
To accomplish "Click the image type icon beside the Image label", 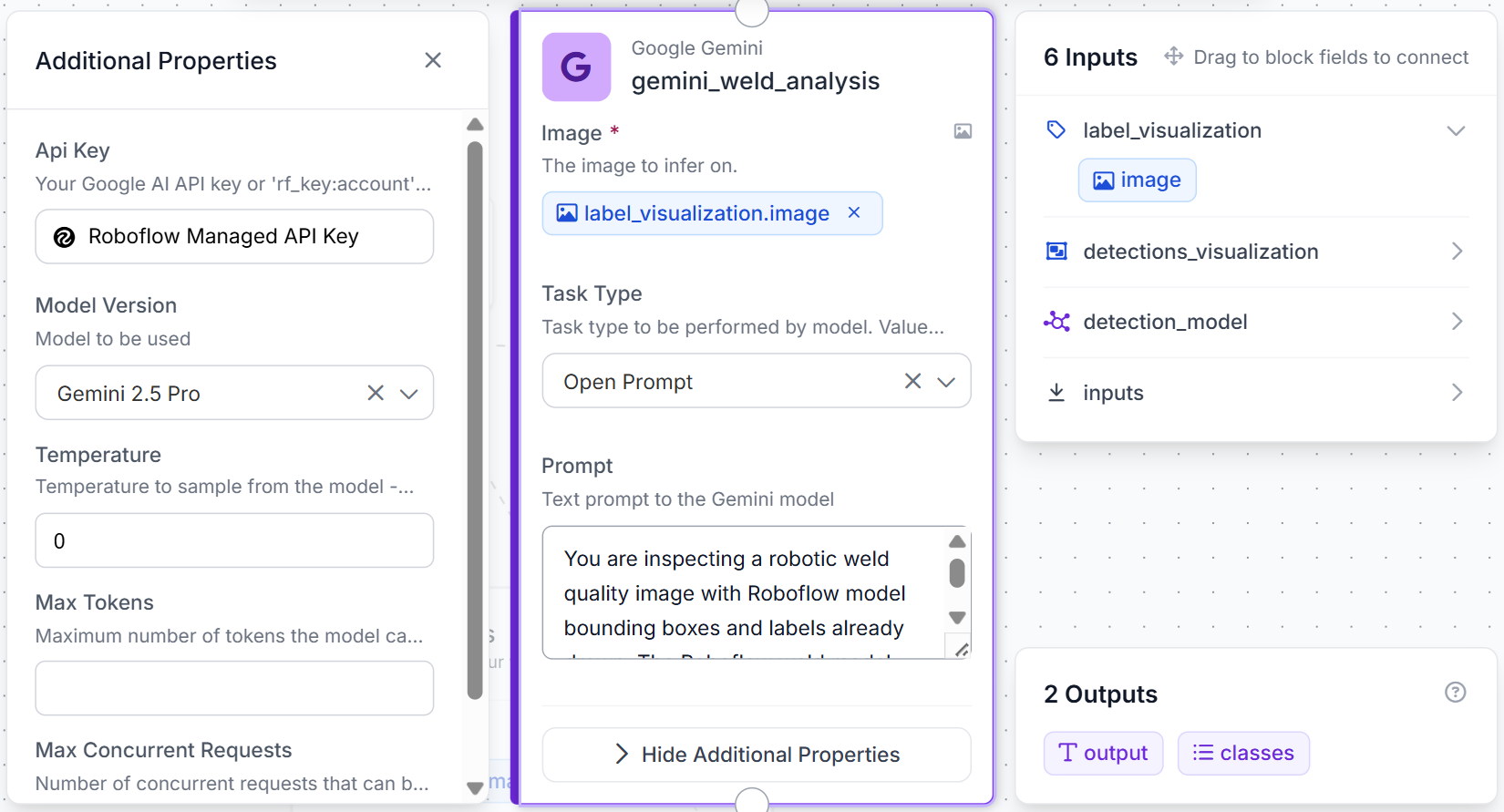I will coord(963,131).
